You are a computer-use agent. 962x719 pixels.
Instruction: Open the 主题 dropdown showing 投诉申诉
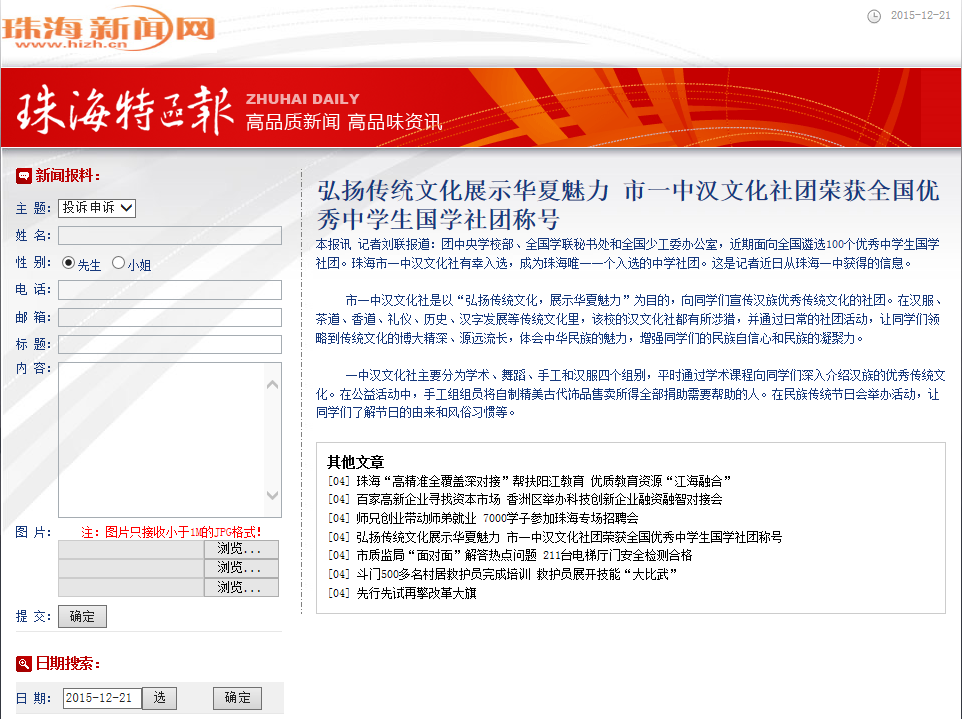(x=97, y=208)
